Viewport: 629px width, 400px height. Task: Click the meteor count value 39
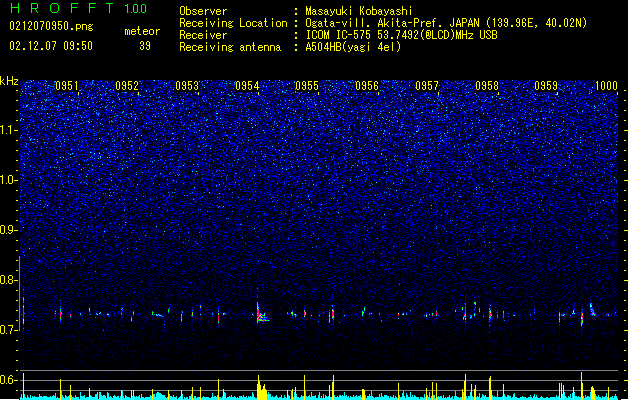pos(145,46)
